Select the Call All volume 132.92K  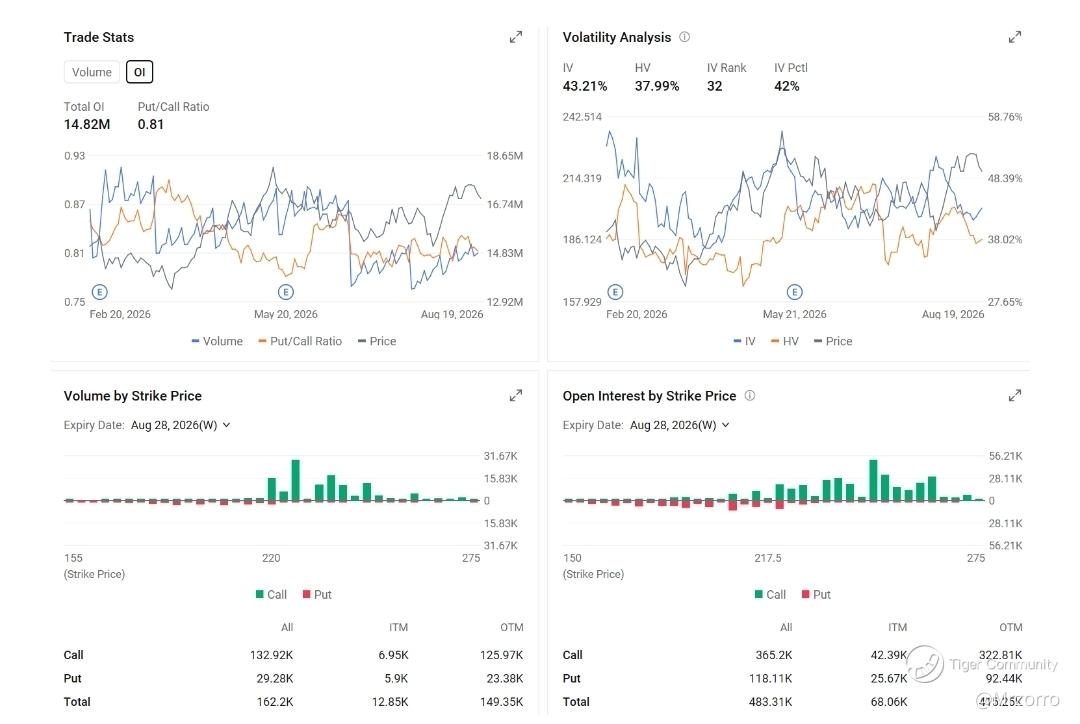pyautogui.click(x=271, y=655)
